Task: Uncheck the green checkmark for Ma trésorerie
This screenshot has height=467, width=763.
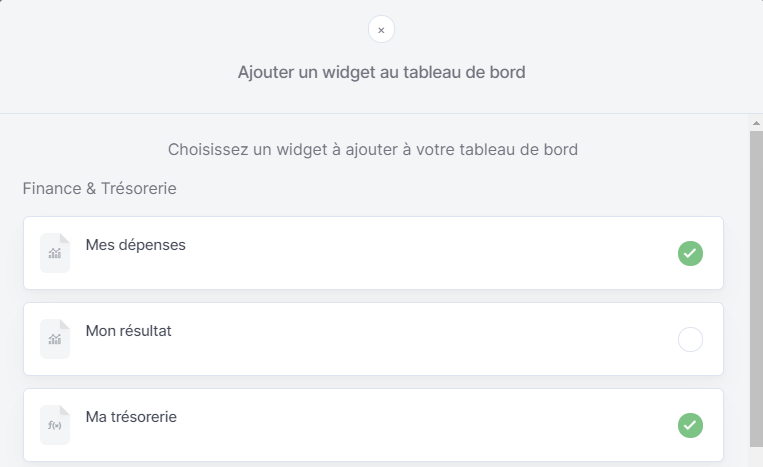Action: [690, 426]
